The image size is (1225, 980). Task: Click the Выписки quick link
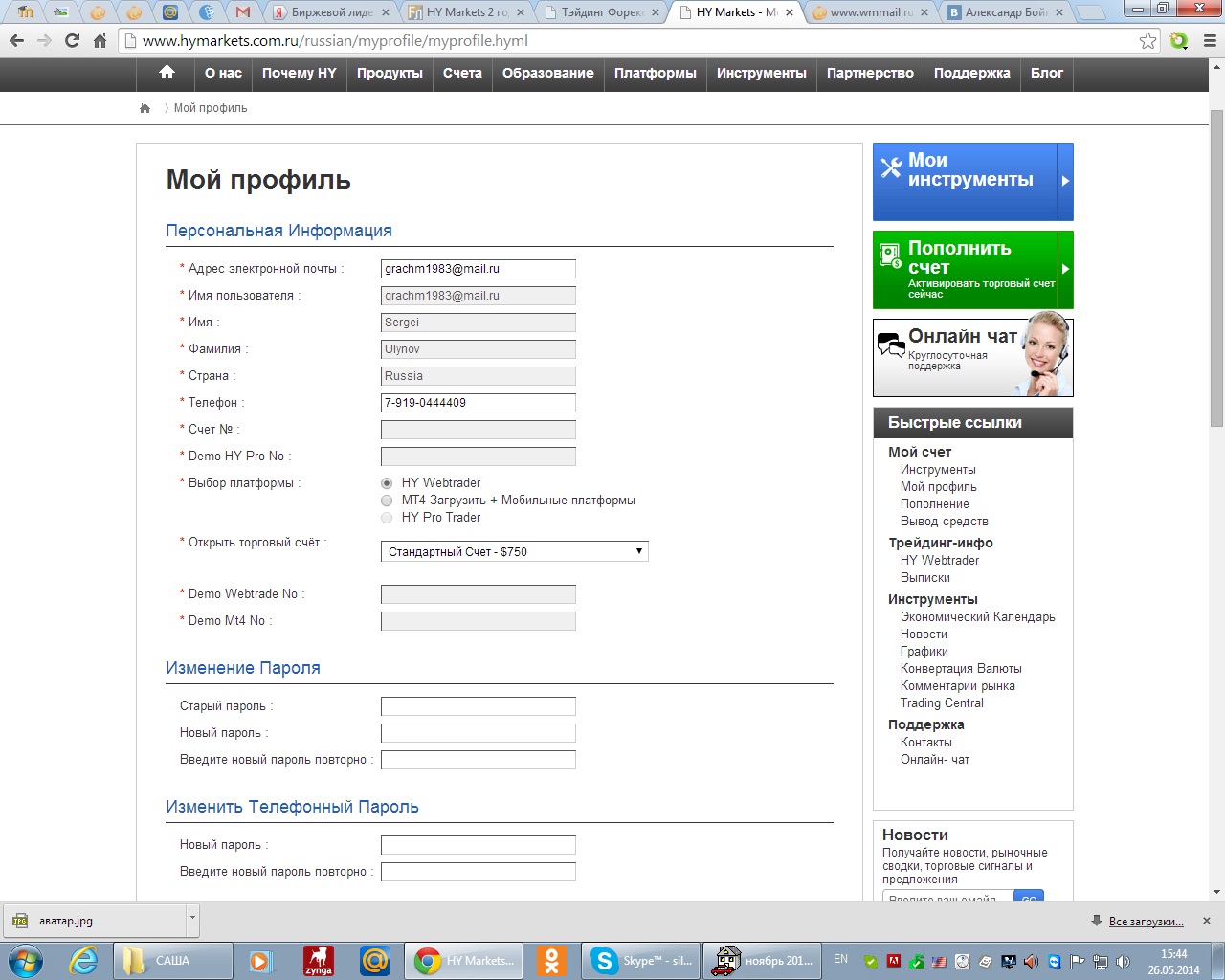tap(924, 577)
